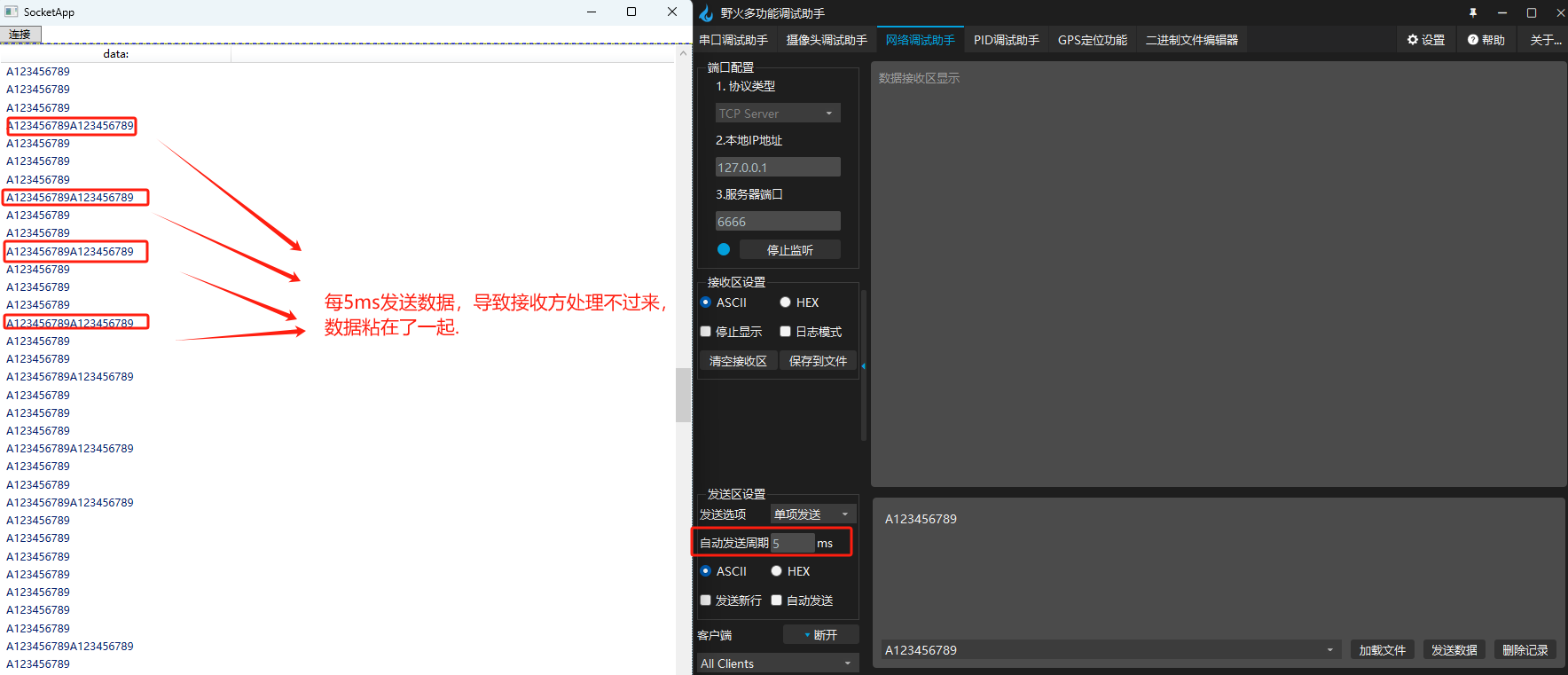Open the 单项发送 send option dropdown
Viewport: 1568px width, 675px height.
coord(813,514)
